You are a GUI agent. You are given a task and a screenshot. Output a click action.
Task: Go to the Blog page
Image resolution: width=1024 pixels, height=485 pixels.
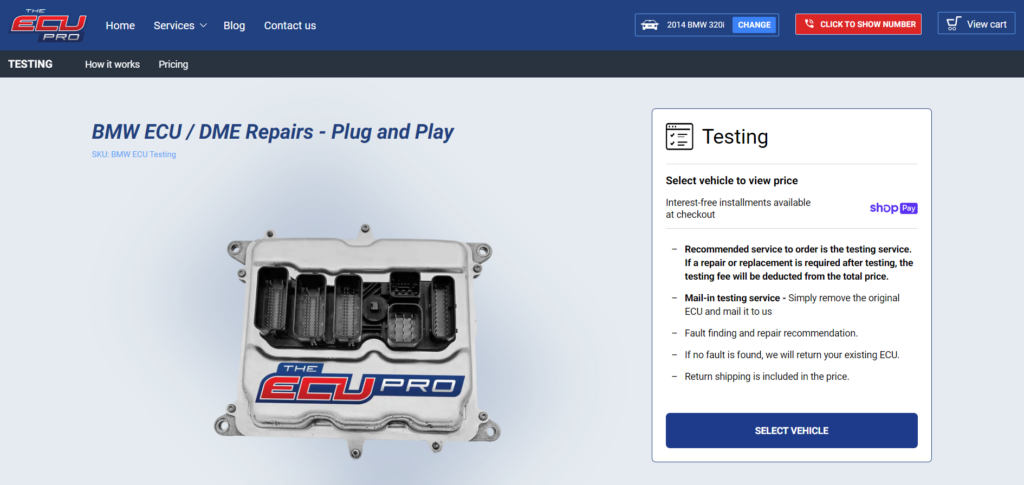point(234,25)
